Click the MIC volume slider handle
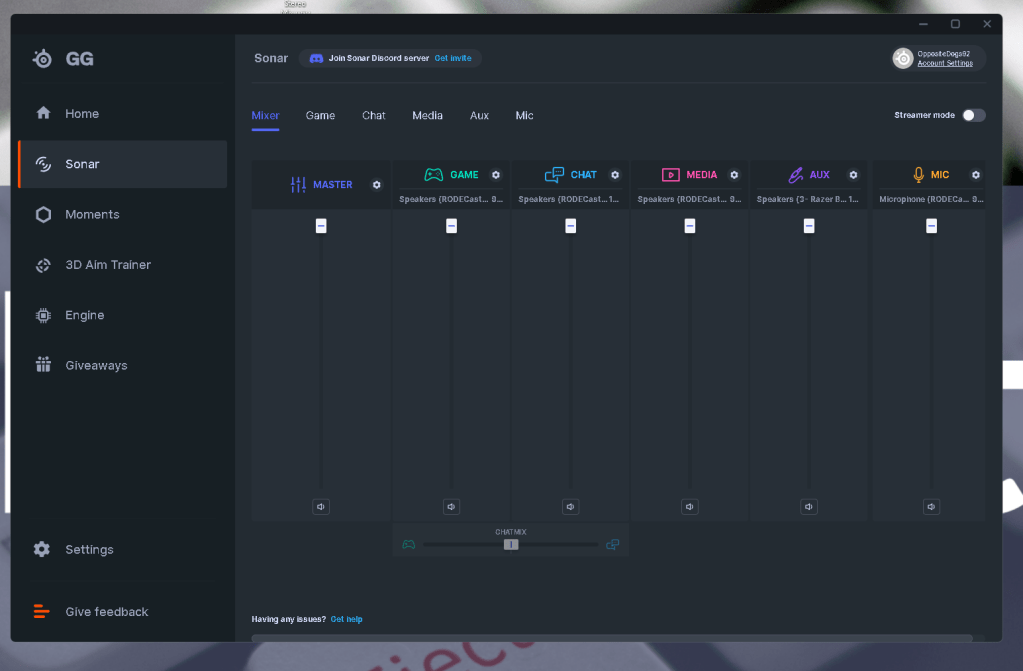1023x671 pixels. (932, 226)
